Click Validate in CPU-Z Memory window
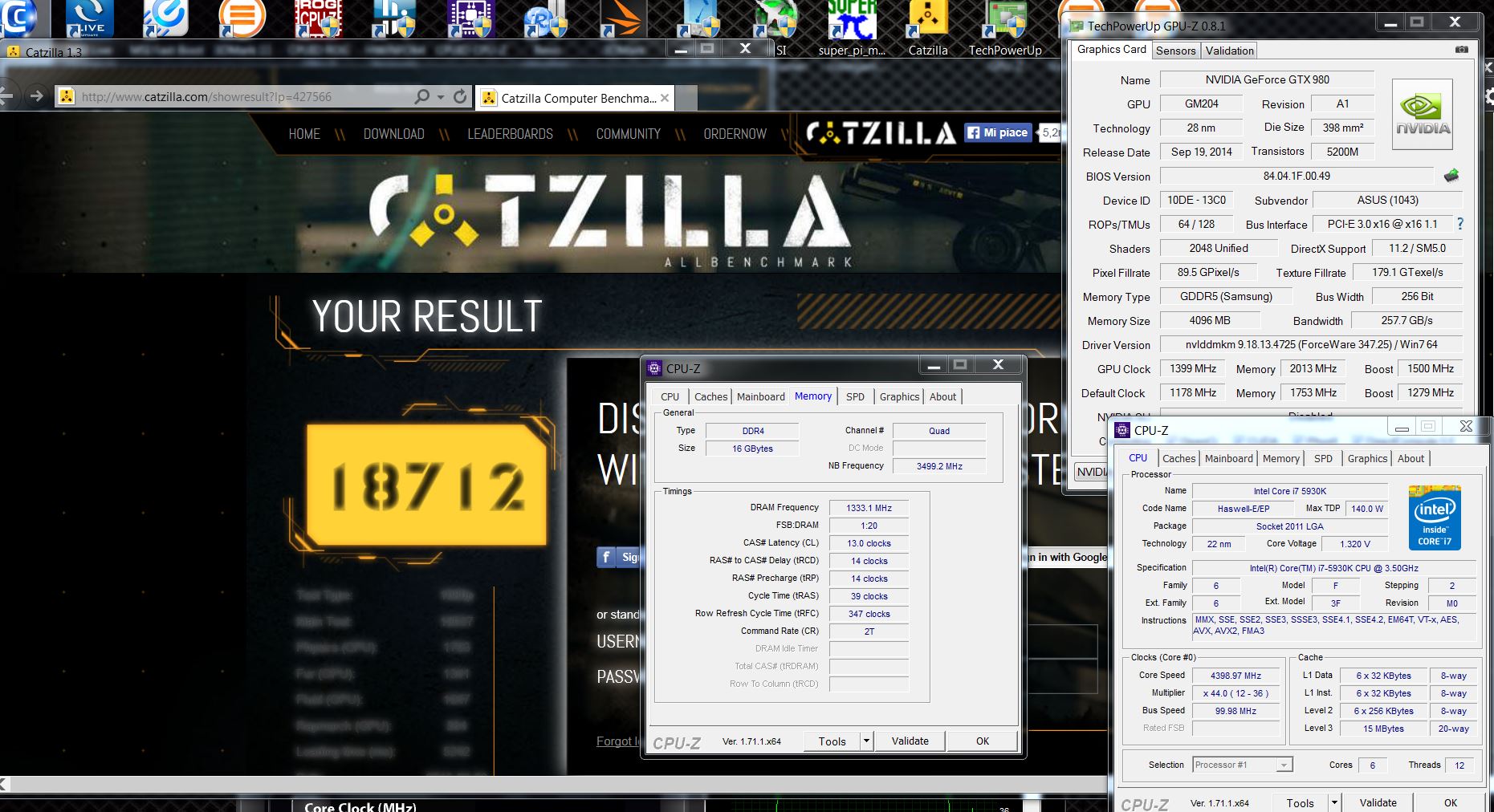1494x812 pixels. 910,741
